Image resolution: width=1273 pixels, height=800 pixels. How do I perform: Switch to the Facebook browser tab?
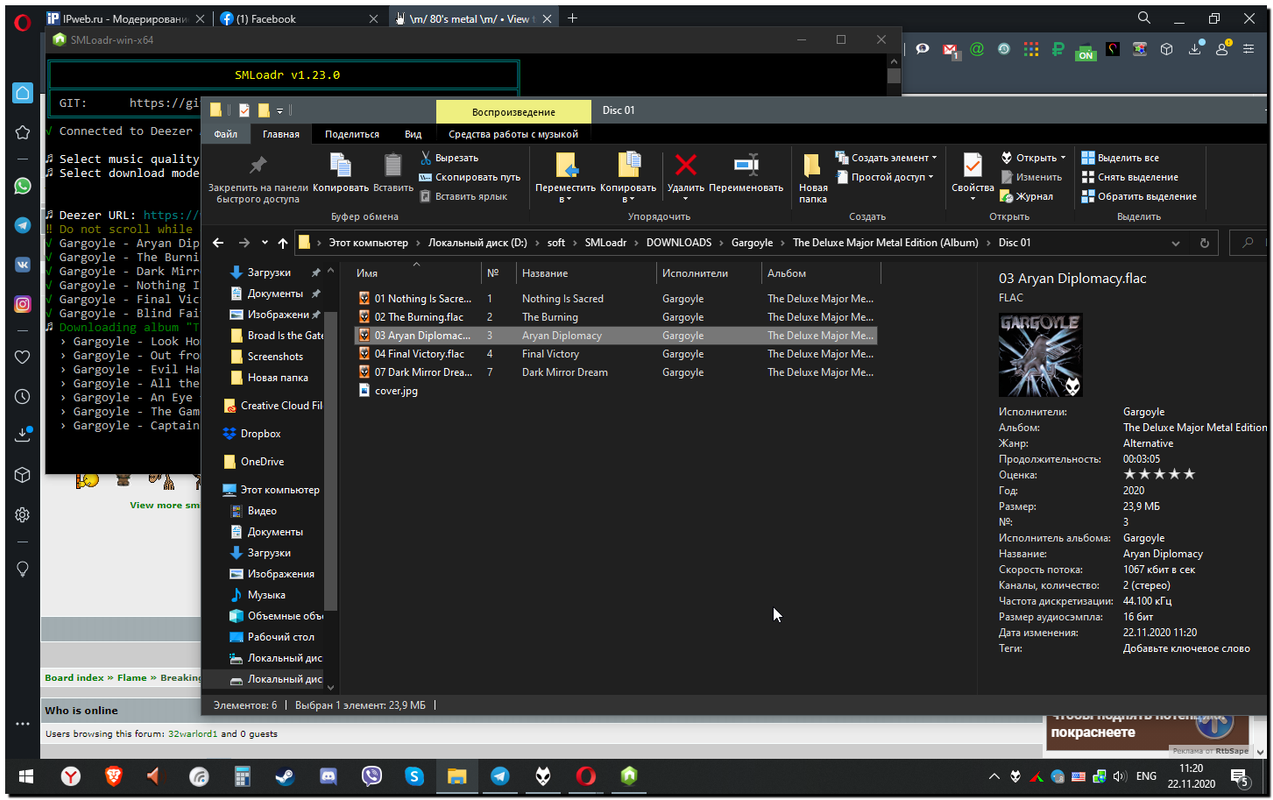(x=300, y=18)
